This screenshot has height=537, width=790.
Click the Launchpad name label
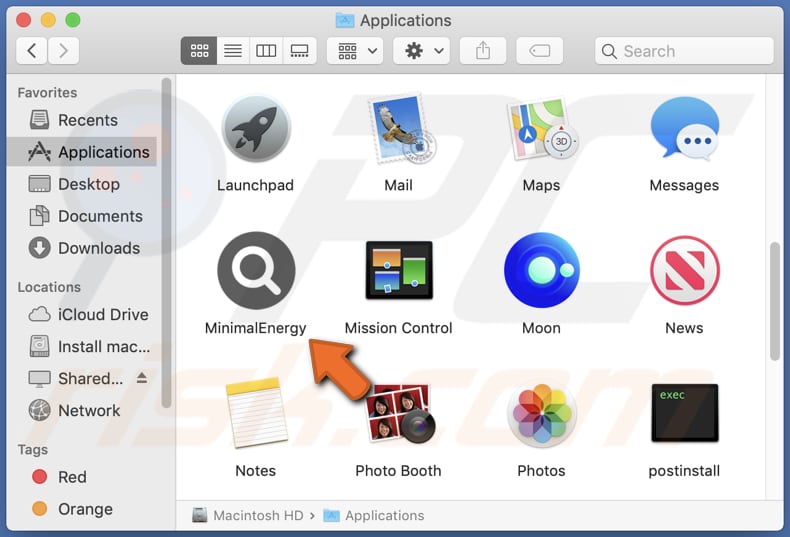click(255, 185)
